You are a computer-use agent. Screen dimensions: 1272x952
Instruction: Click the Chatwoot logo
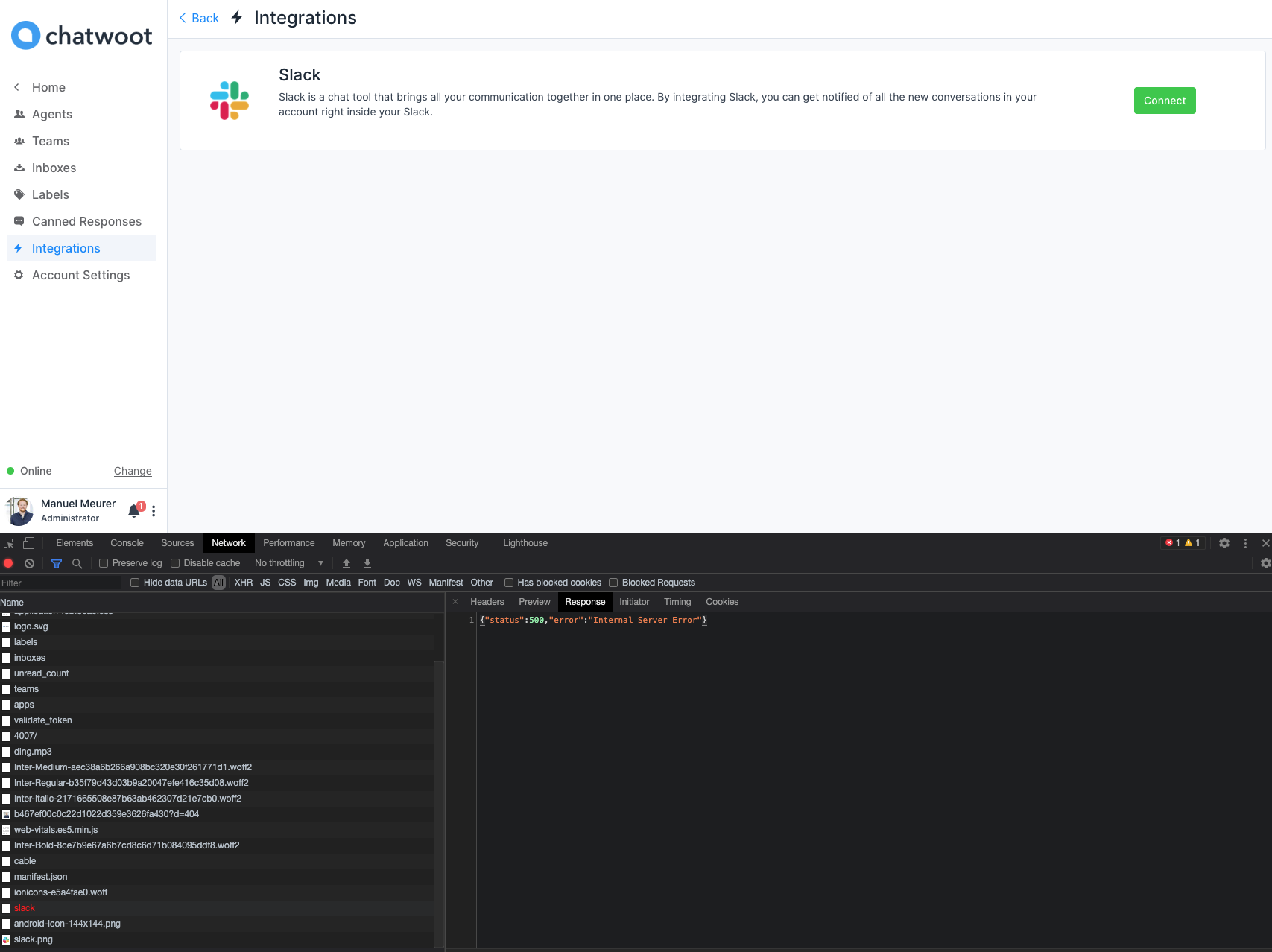[x=82, y=36]
